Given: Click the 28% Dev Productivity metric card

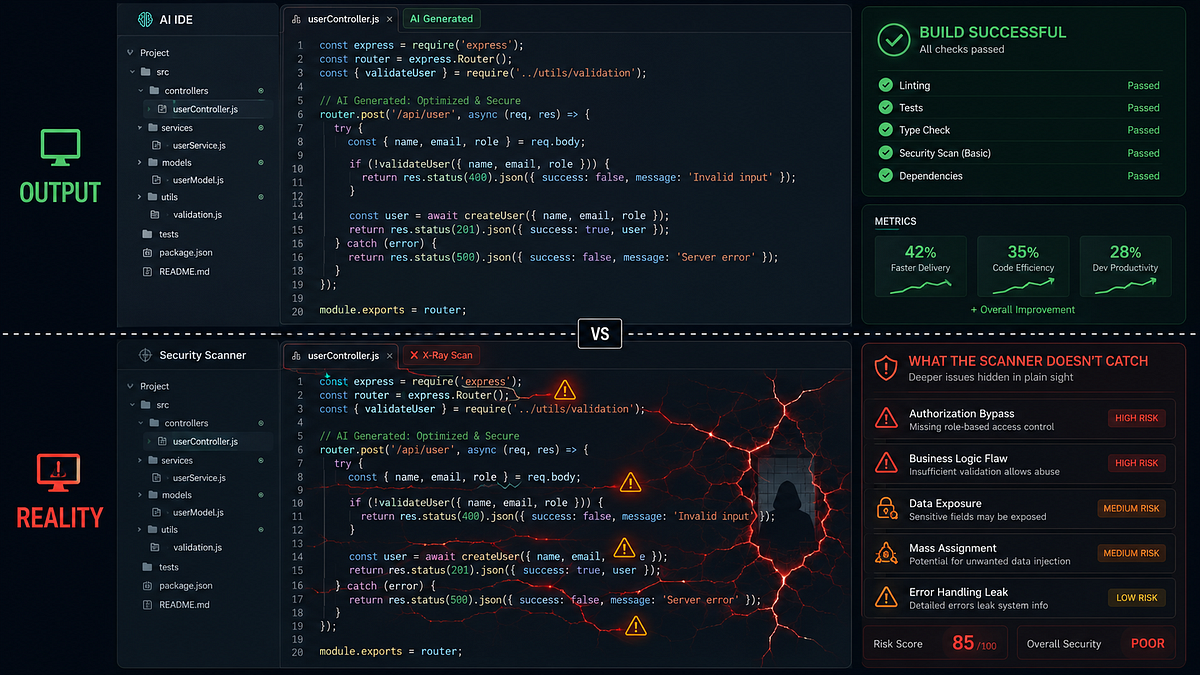Looking at the screenshot, I should tap(1126, 267).
